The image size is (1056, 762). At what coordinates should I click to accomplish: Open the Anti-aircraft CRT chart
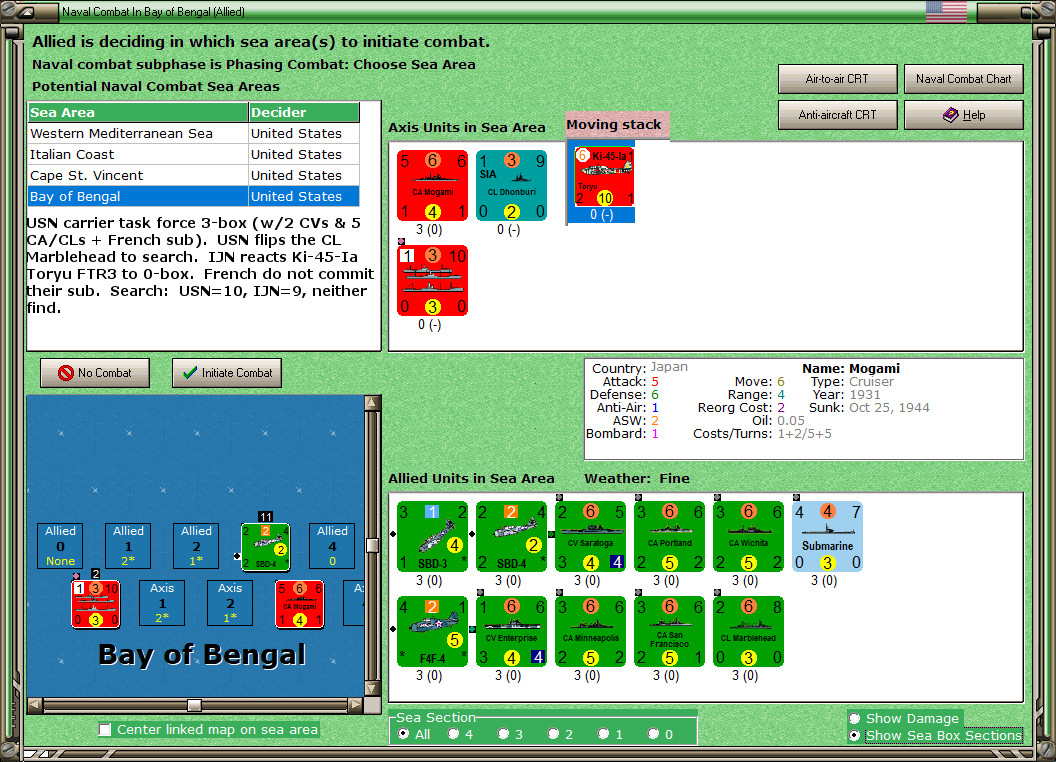point(837,115)
